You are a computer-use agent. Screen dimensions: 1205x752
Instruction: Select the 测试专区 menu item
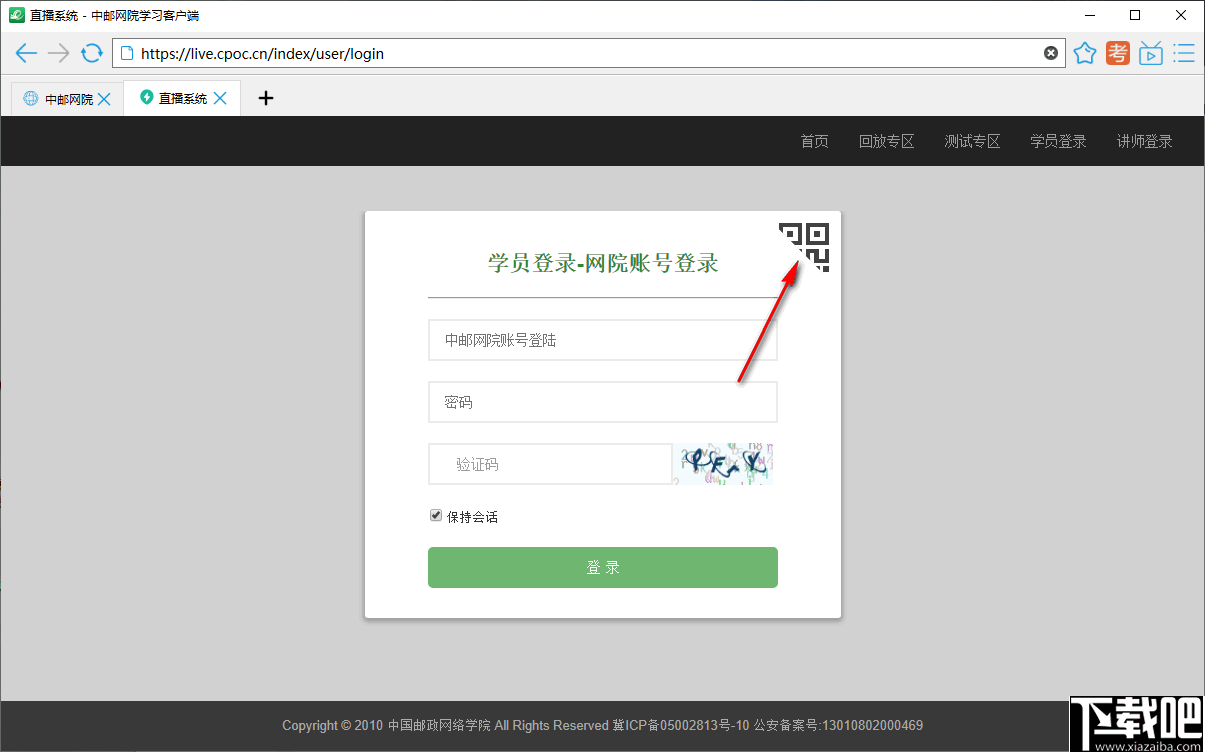(x=971, y=141)
